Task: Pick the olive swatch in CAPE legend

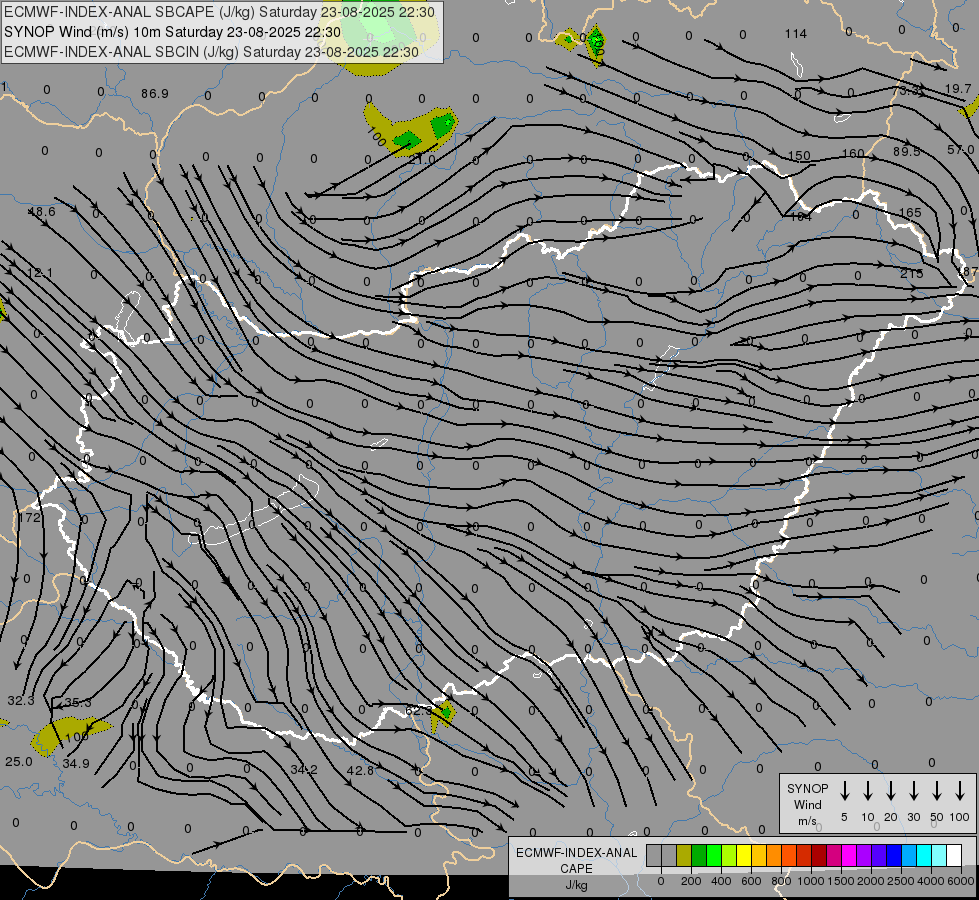Action: click(684, 856)
